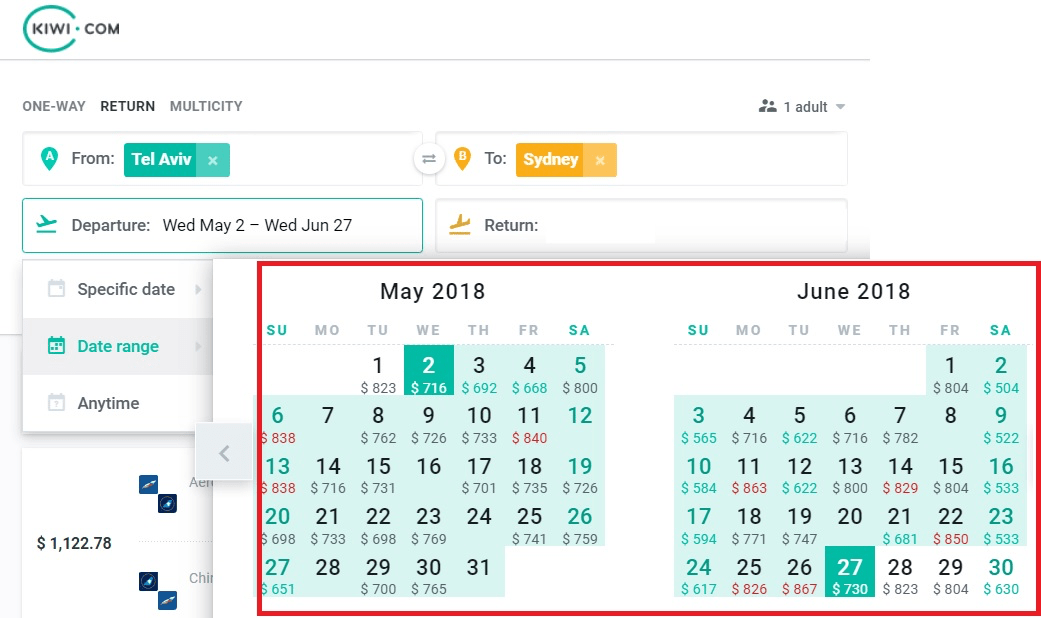Expand the Date range option
Screen dimensions: 1041x618
tap(118, 347)
